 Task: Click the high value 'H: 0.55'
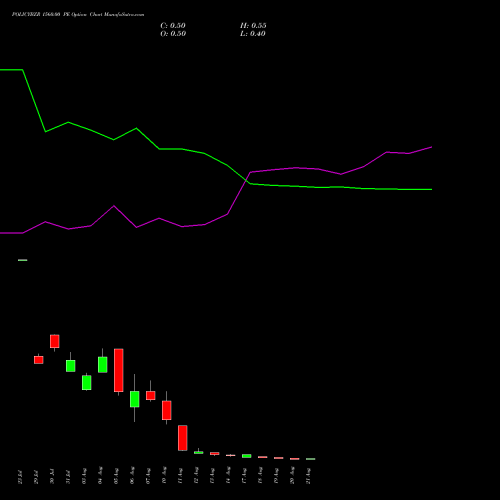point(253,26)
